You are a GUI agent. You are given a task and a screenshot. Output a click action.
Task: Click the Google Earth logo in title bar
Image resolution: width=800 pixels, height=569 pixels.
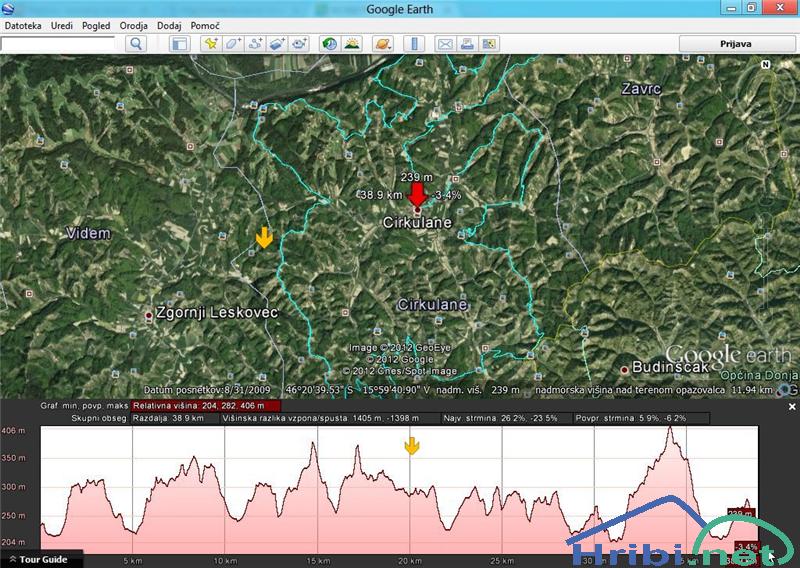tap(8, 9)
